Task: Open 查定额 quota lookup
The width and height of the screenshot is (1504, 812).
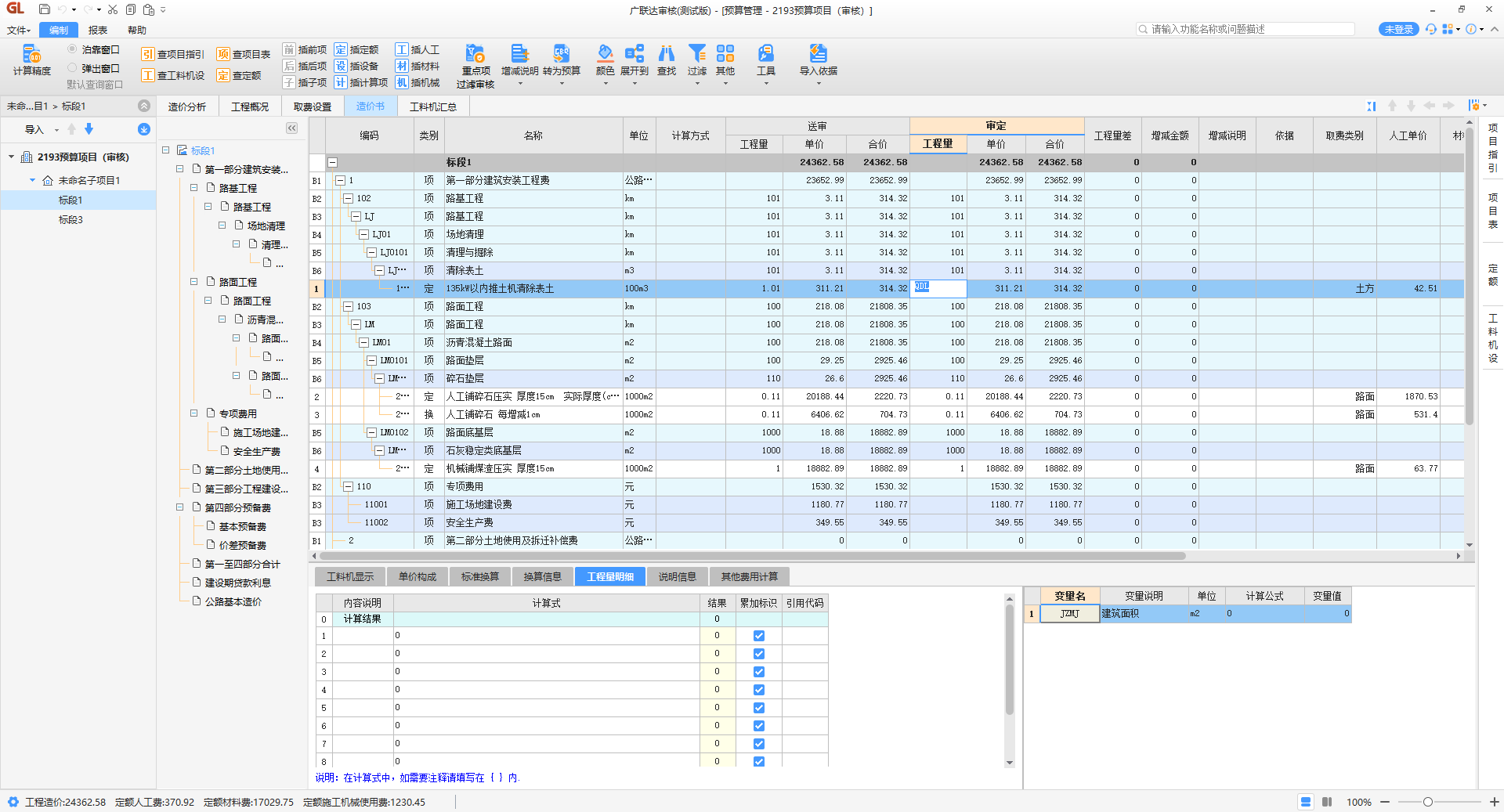Action: coord(239,75)
